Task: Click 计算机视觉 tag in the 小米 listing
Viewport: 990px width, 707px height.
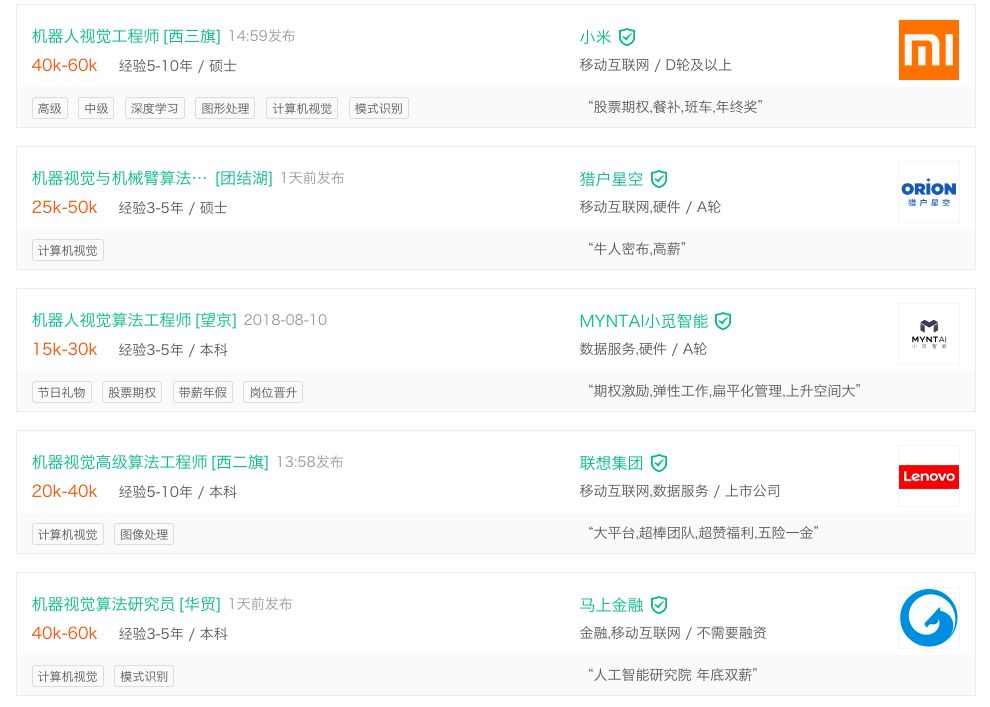Action: pyautogui.click(x=302, y=109)
